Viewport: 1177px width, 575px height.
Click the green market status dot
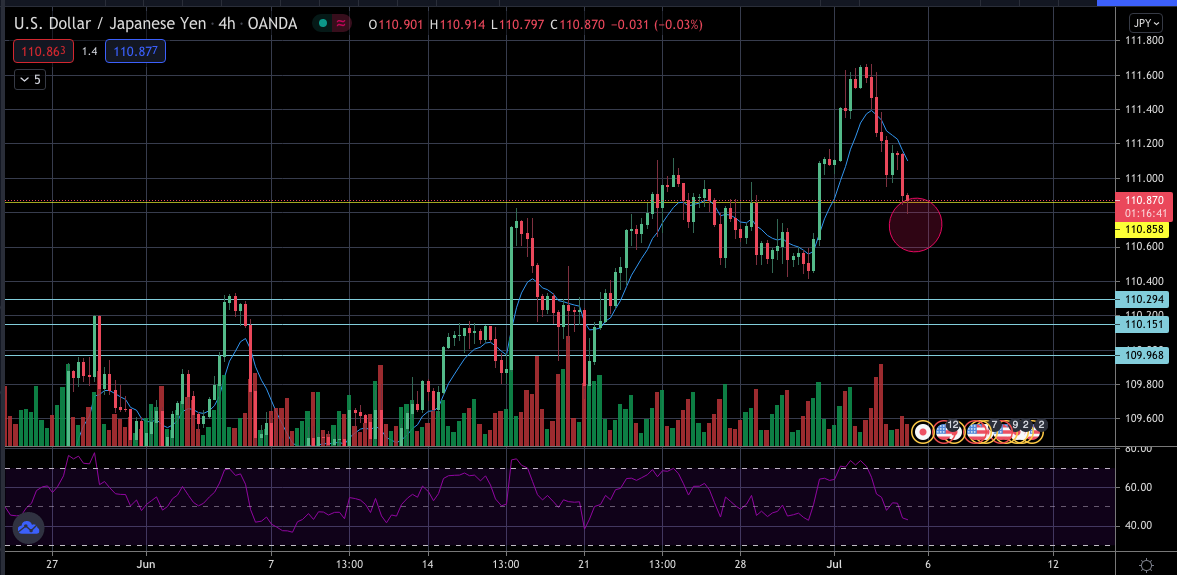click(322, 24)
